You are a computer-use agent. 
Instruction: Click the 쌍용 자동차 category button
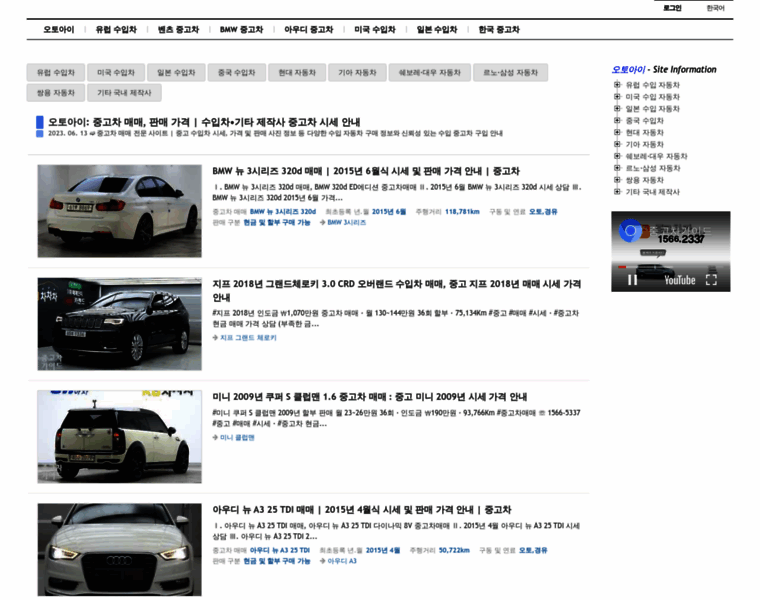[x=56, y=93]
